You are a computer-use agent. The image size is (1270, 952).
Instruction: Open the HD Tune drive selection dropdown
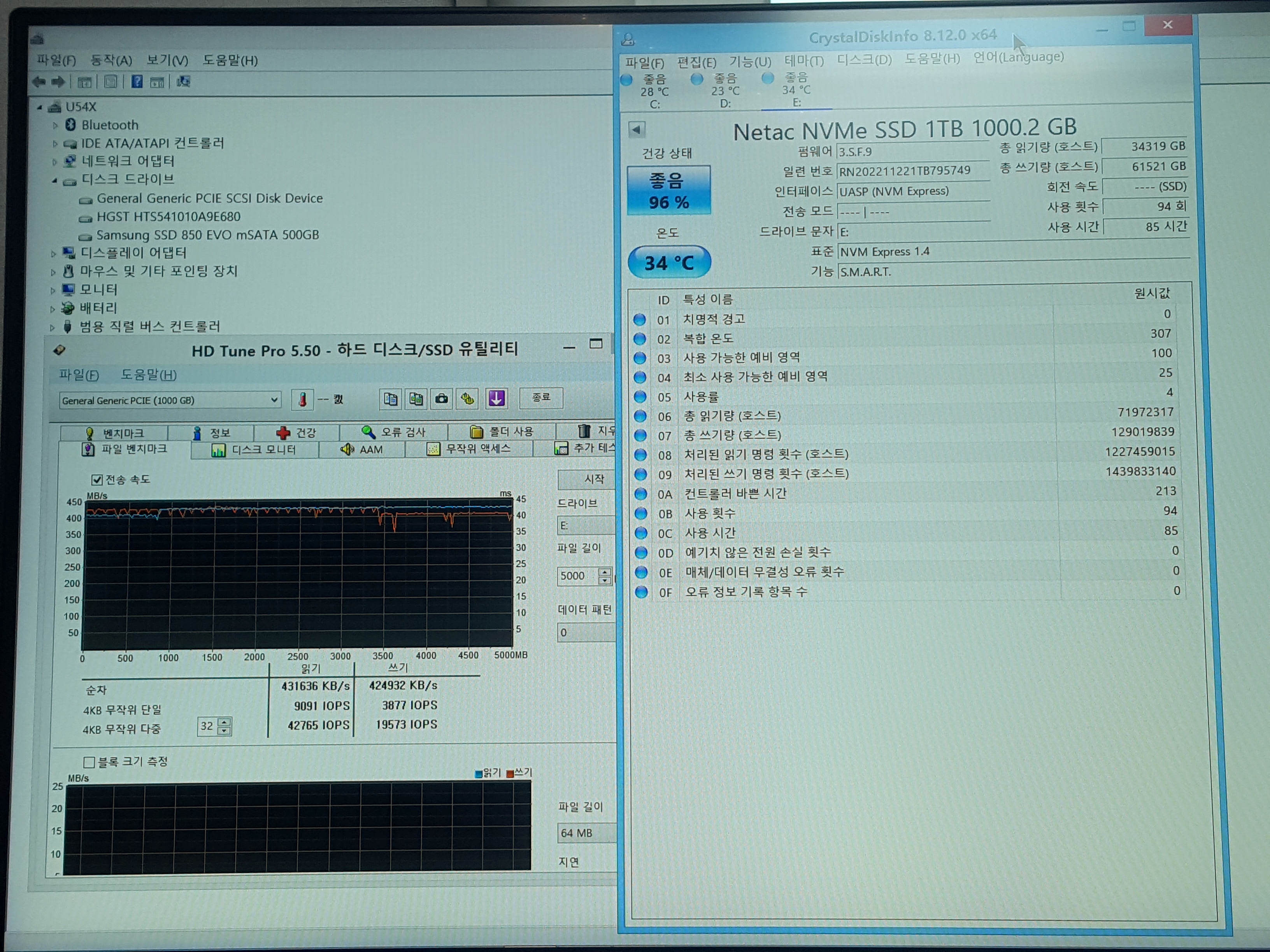[170, 400]
